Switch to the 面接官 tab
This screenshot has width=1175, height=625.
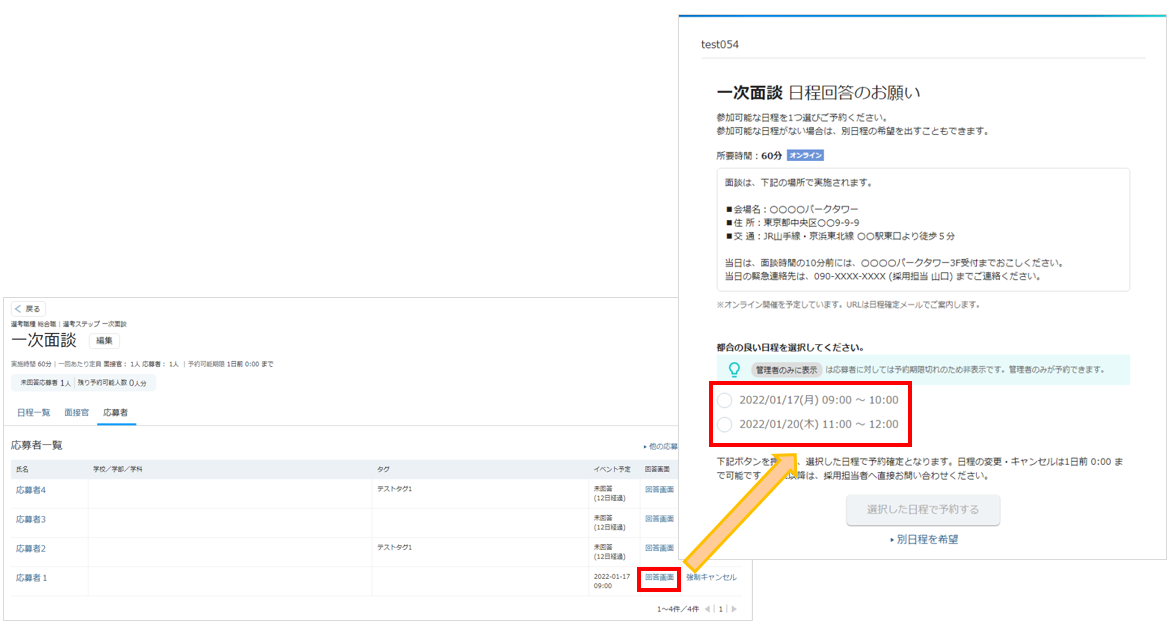[x=76, y=413]
